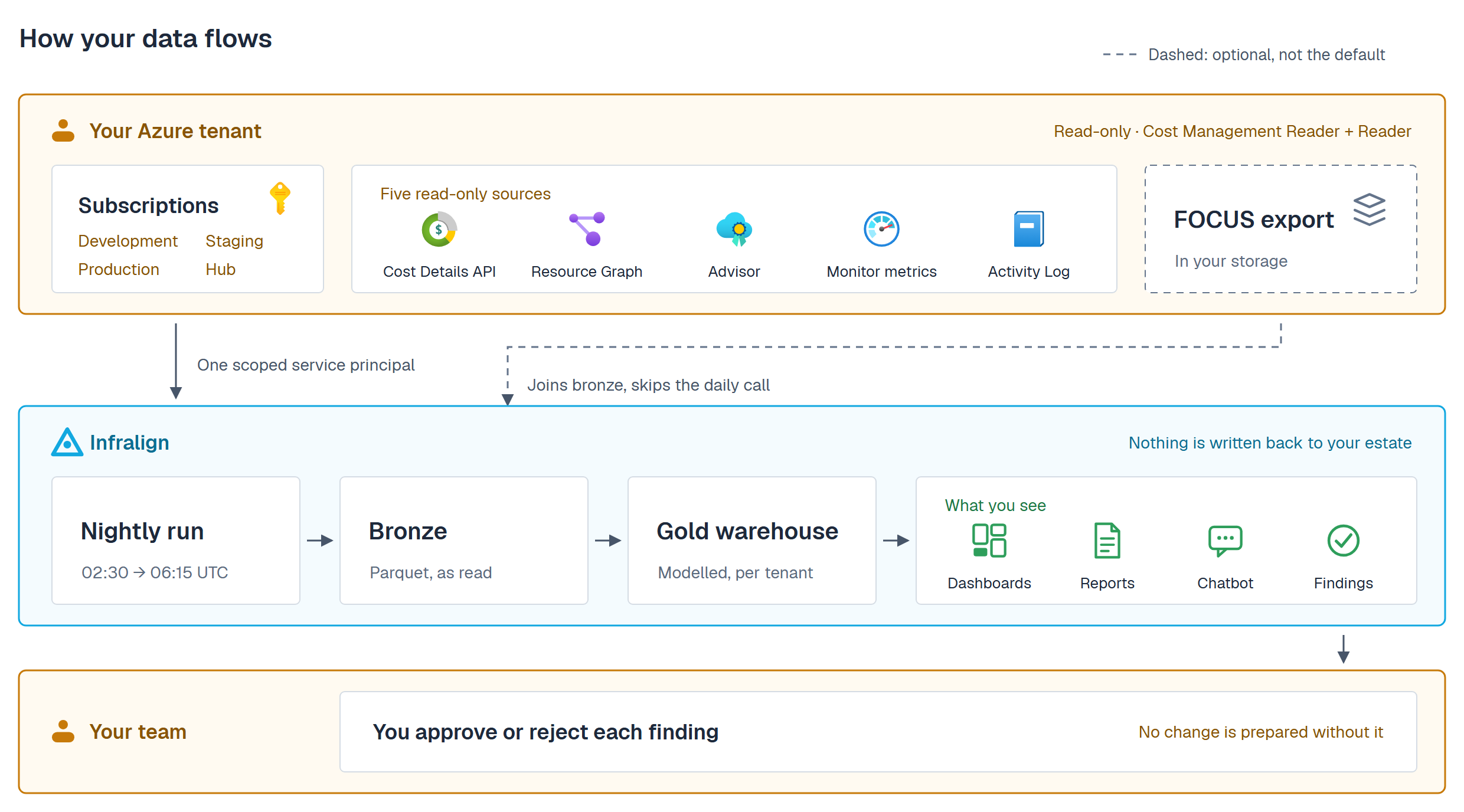The image size is (1464, 812).
Task: Open the Dashboards grid icon
Action: click(x=989, y=541)
